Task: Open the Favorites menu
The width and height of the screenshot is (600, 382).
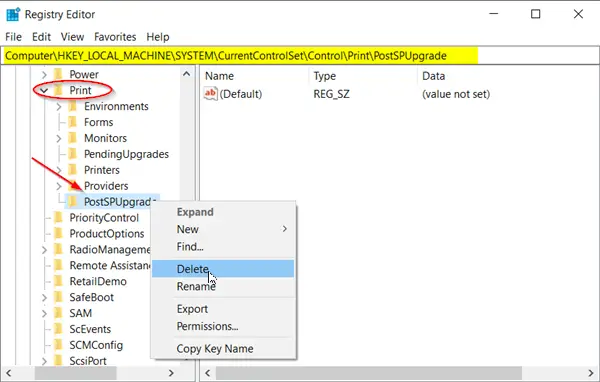Action: pyautogui.click(x=115, y=37)
